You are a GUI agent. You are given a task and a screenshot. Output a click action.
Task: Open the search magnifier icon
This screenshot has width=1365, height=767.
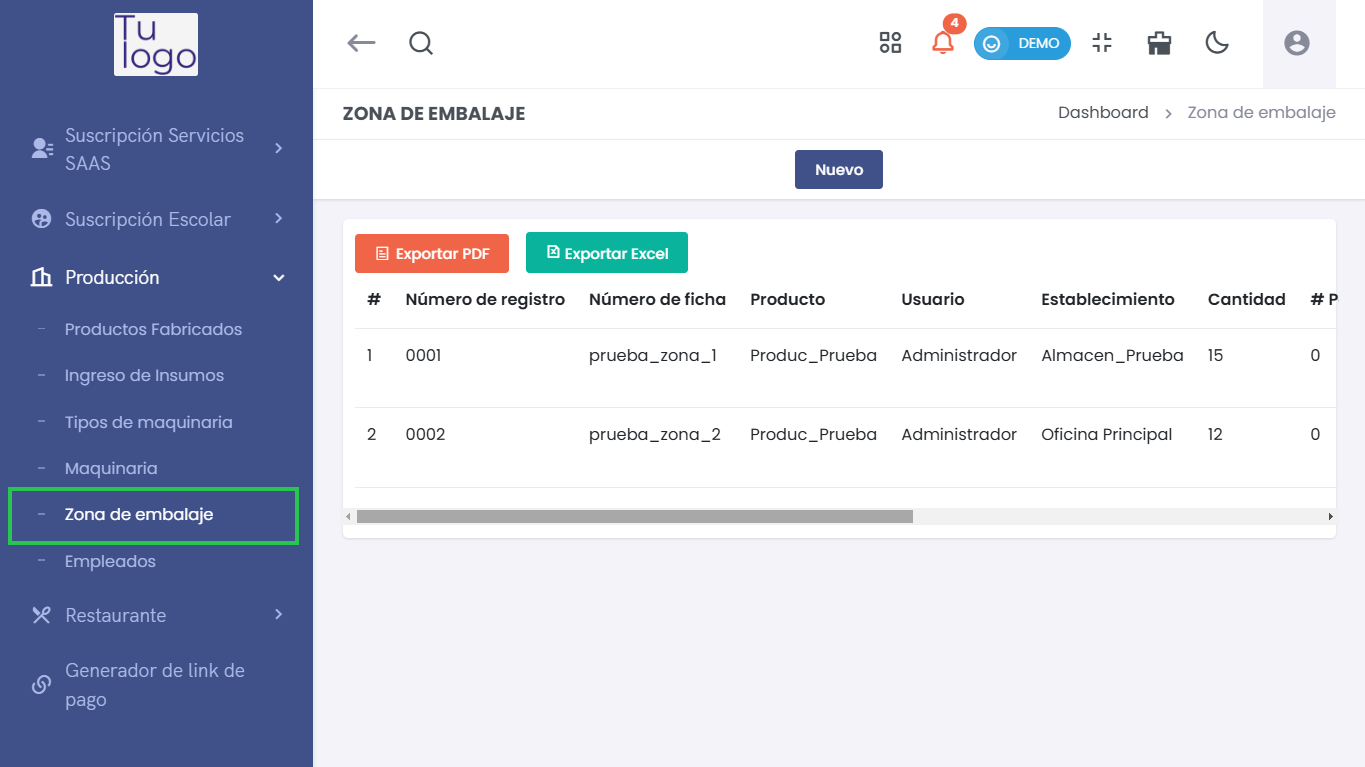pyautogui.click(x=421, y=43)
